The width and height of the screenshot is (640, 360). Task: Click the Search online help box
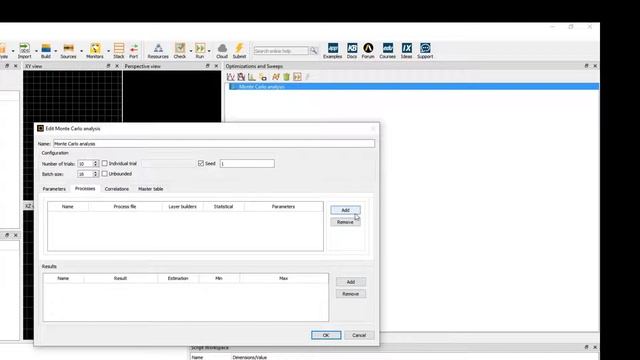click(x=281, y=51)
